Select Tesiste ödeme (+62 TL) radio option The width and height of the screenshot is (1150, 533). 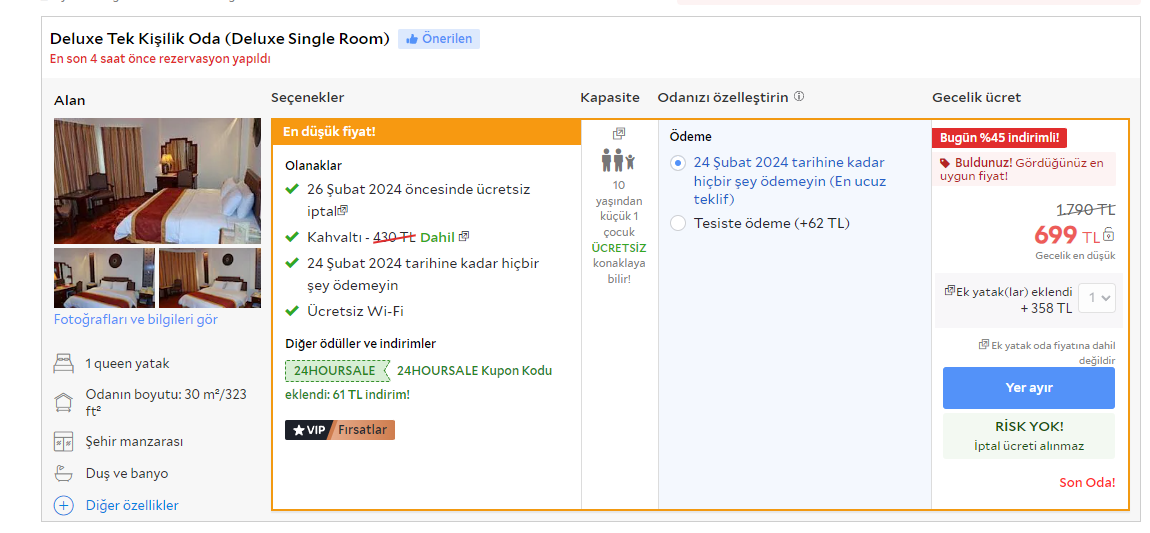pos(679,223)
